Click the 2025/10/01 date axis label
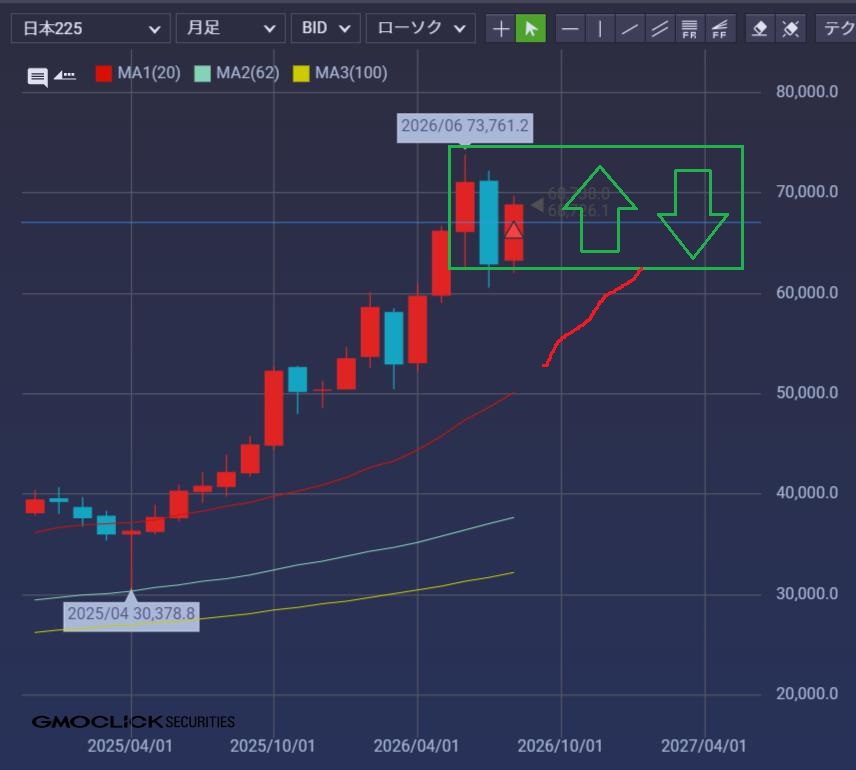This screenshot has height=770, width=856. 272,746
